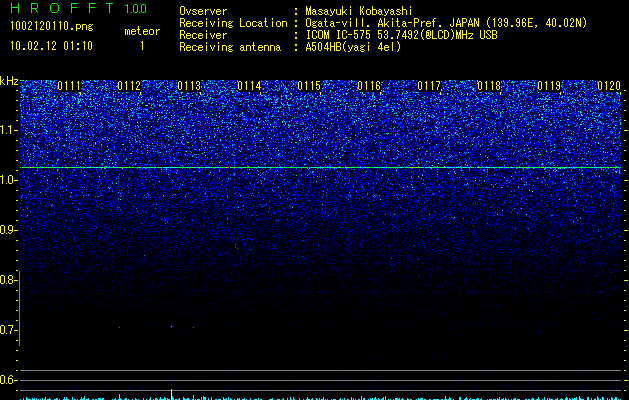
Task: Click the 0.8 kHz axis label
Action: (8, 280)
